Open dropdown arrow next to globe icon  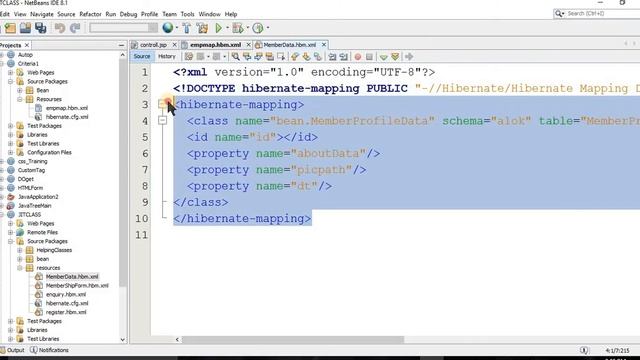click(x=177, y=28)
